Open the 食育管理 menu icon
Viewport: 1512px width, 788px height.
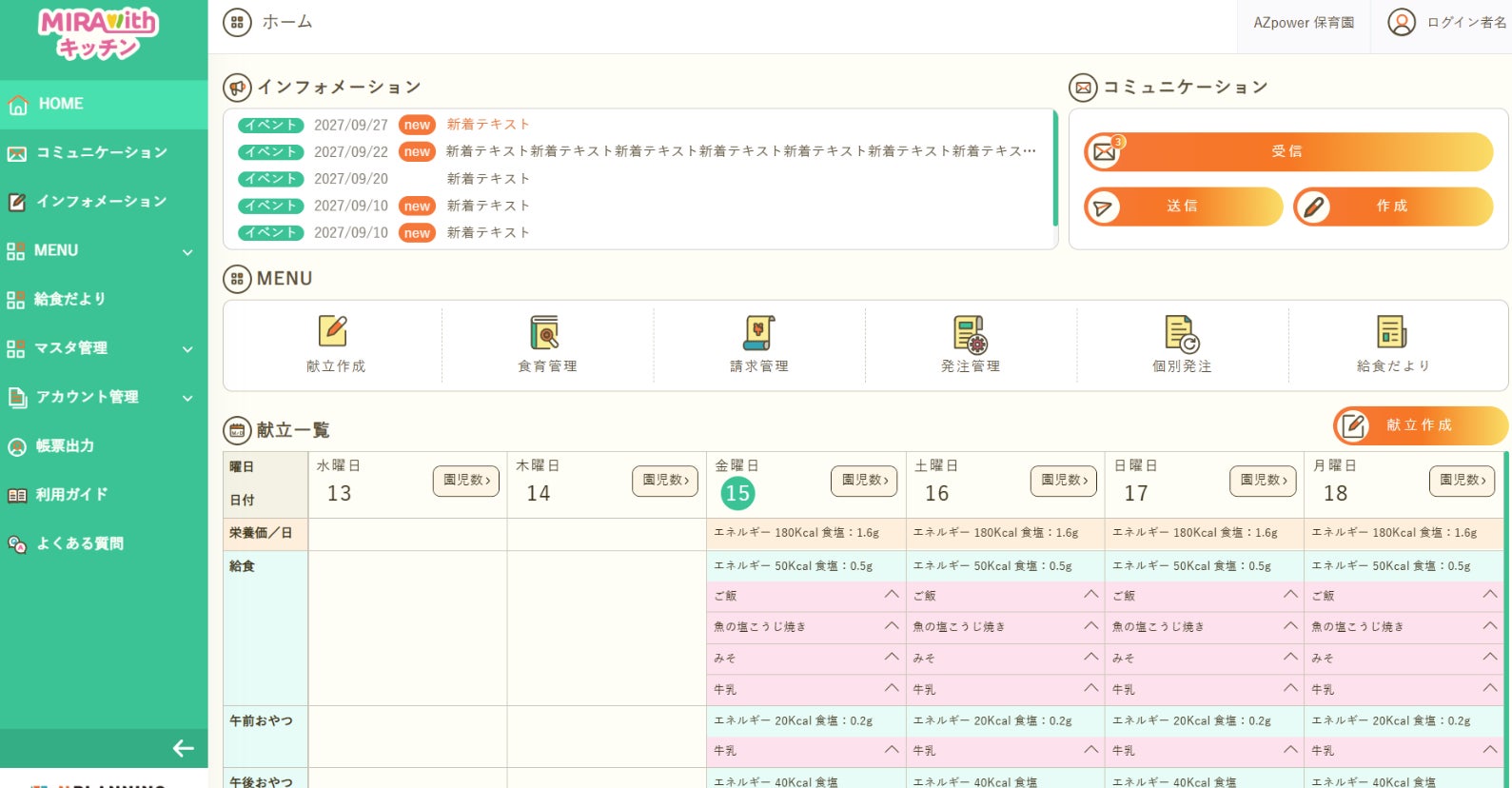point(544,331)
